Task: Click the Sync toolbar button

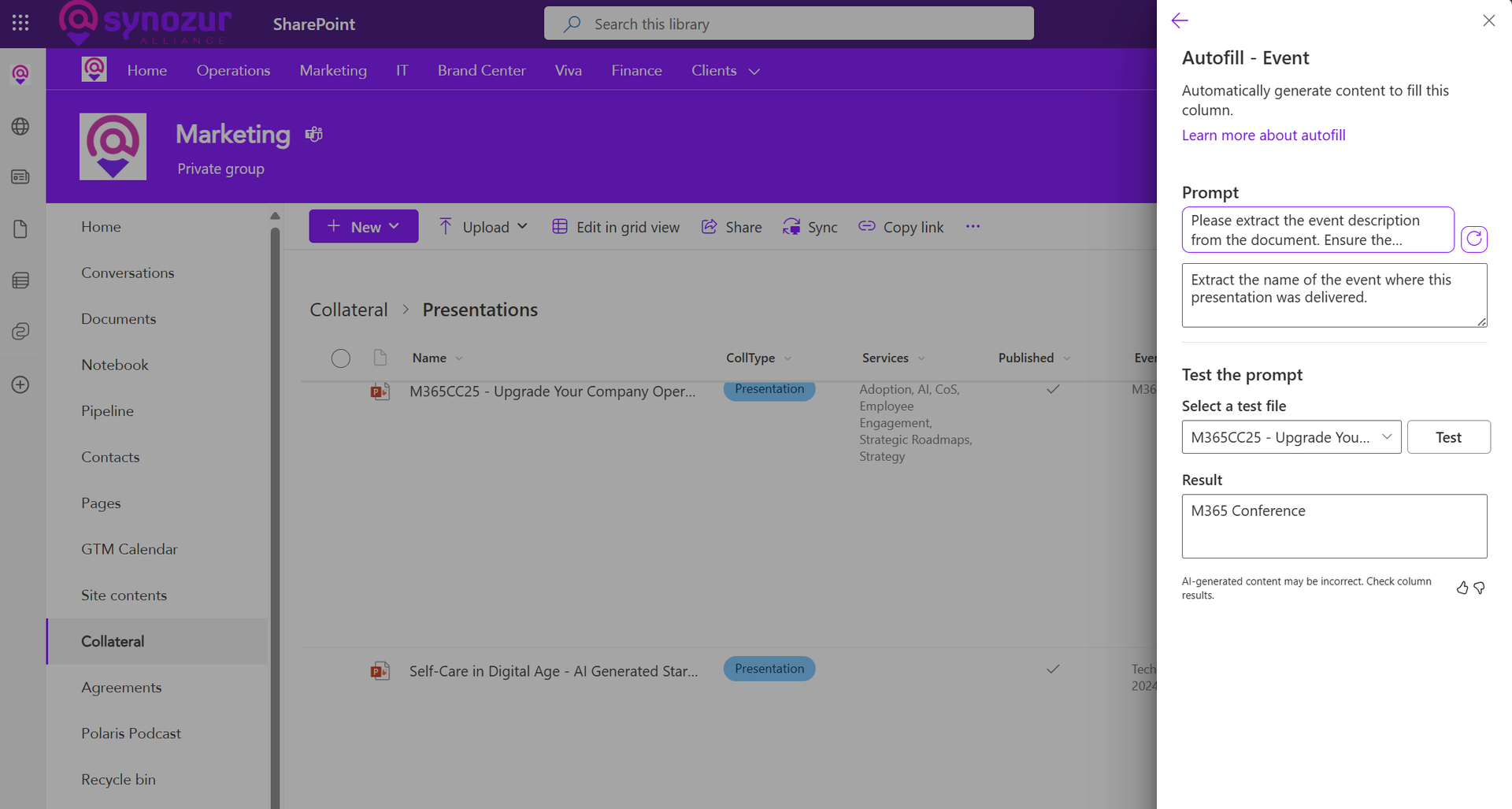Action: pyautogui.click(x=810, y=226)
